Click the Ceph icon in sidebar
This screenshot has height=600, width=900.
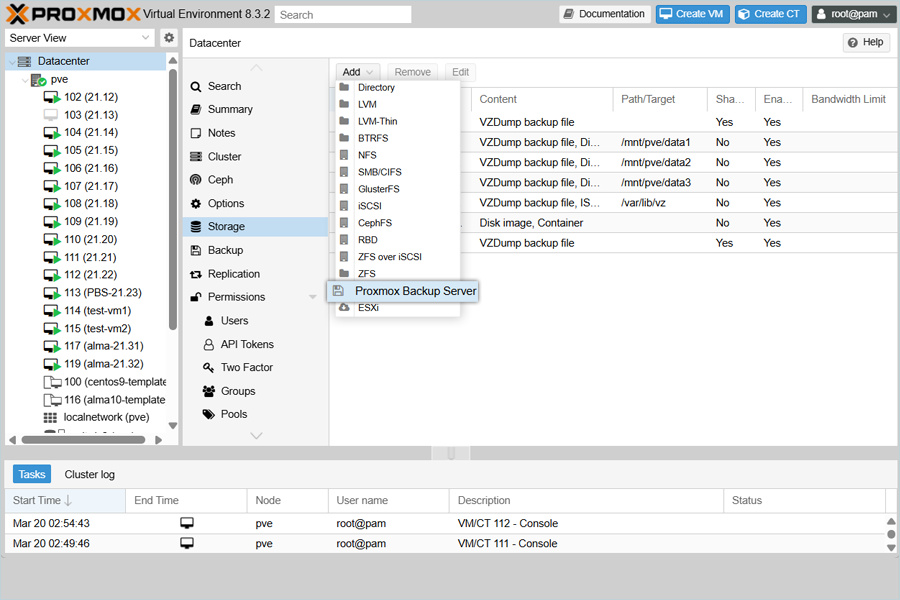coord(196,180)
